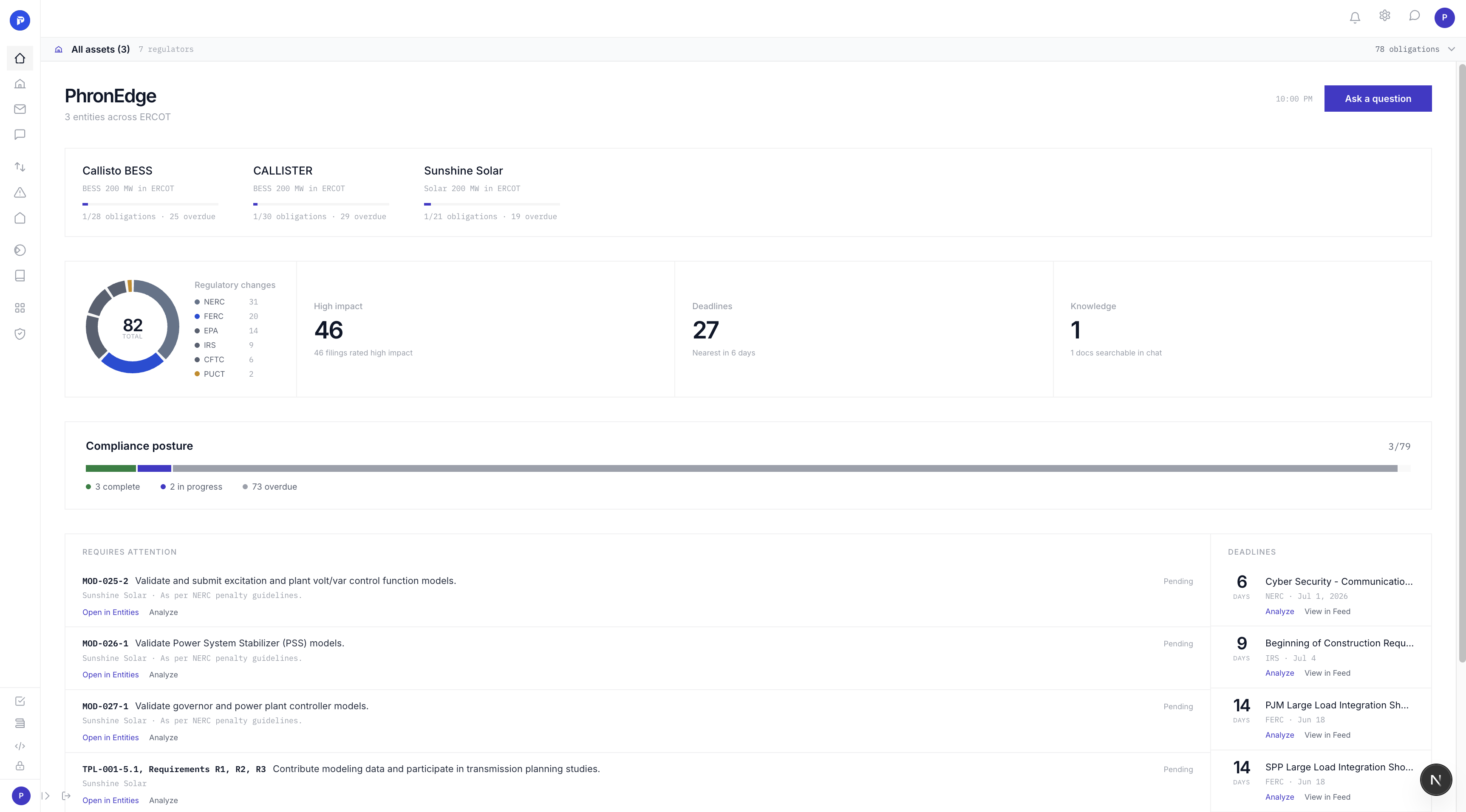Click the 2 in progress legend item
1466x812 pixels.
coord(191,487)
